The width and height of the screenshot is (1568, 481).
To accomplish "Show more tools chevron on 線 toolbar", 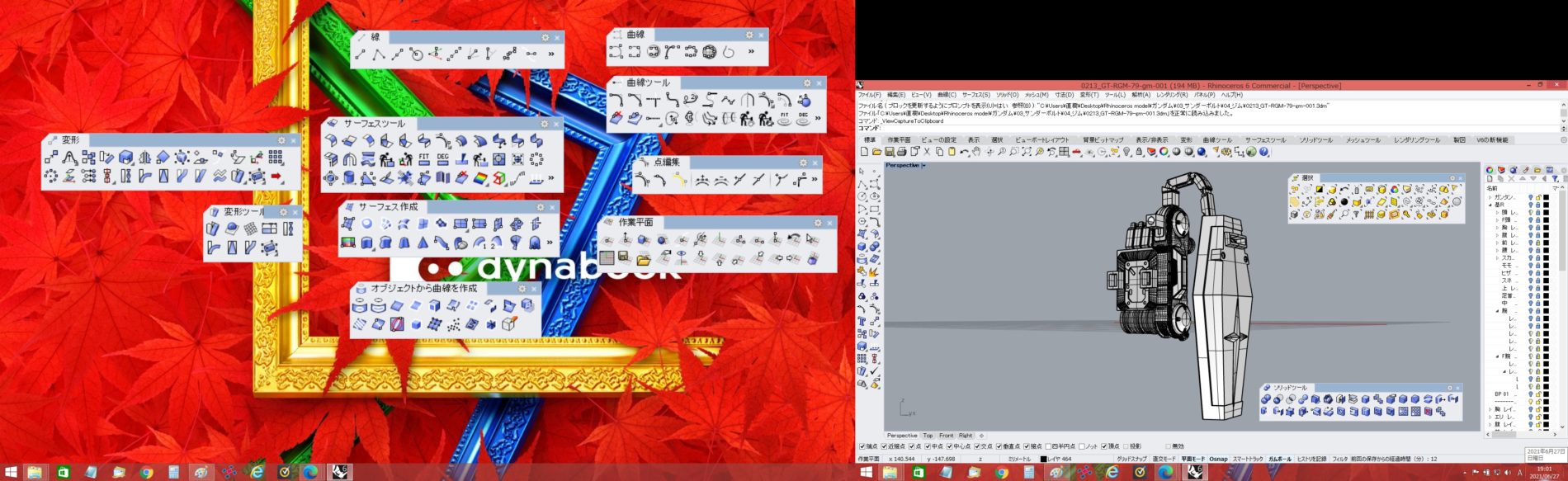I will [551, 54].
